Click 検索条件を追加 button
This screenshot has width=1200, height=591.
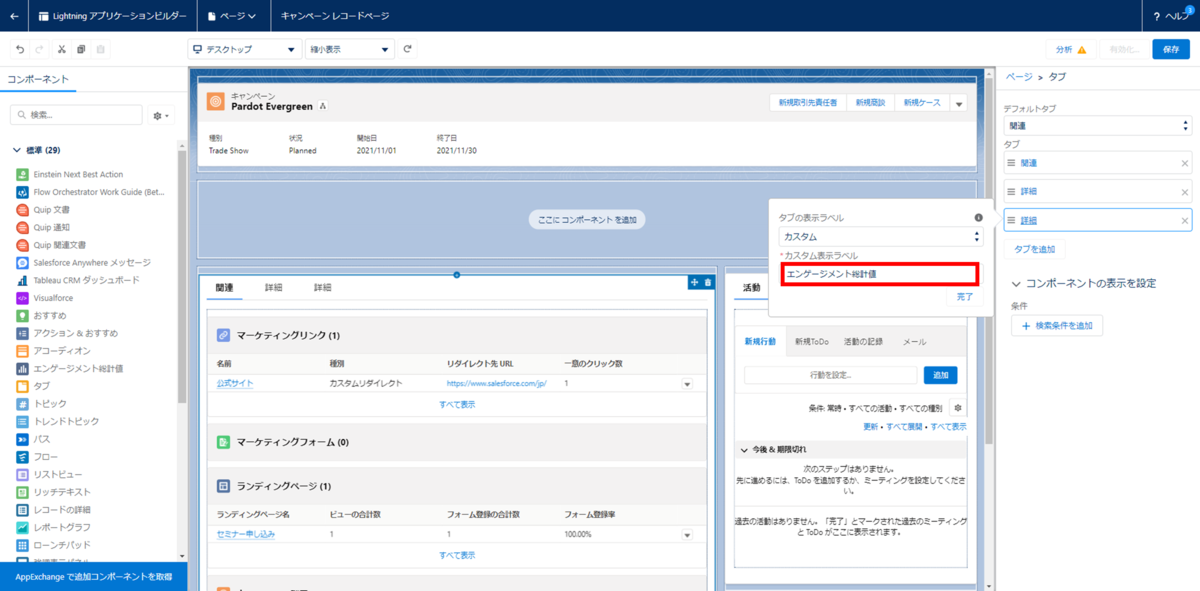[x=1056, y=326]
